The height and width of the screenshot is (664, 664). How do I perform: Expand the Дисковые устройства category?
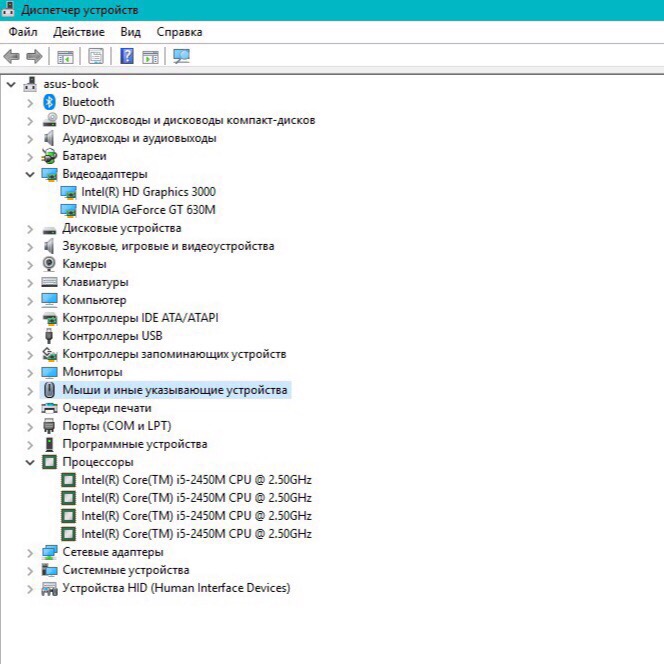click(x=30, y=228)
